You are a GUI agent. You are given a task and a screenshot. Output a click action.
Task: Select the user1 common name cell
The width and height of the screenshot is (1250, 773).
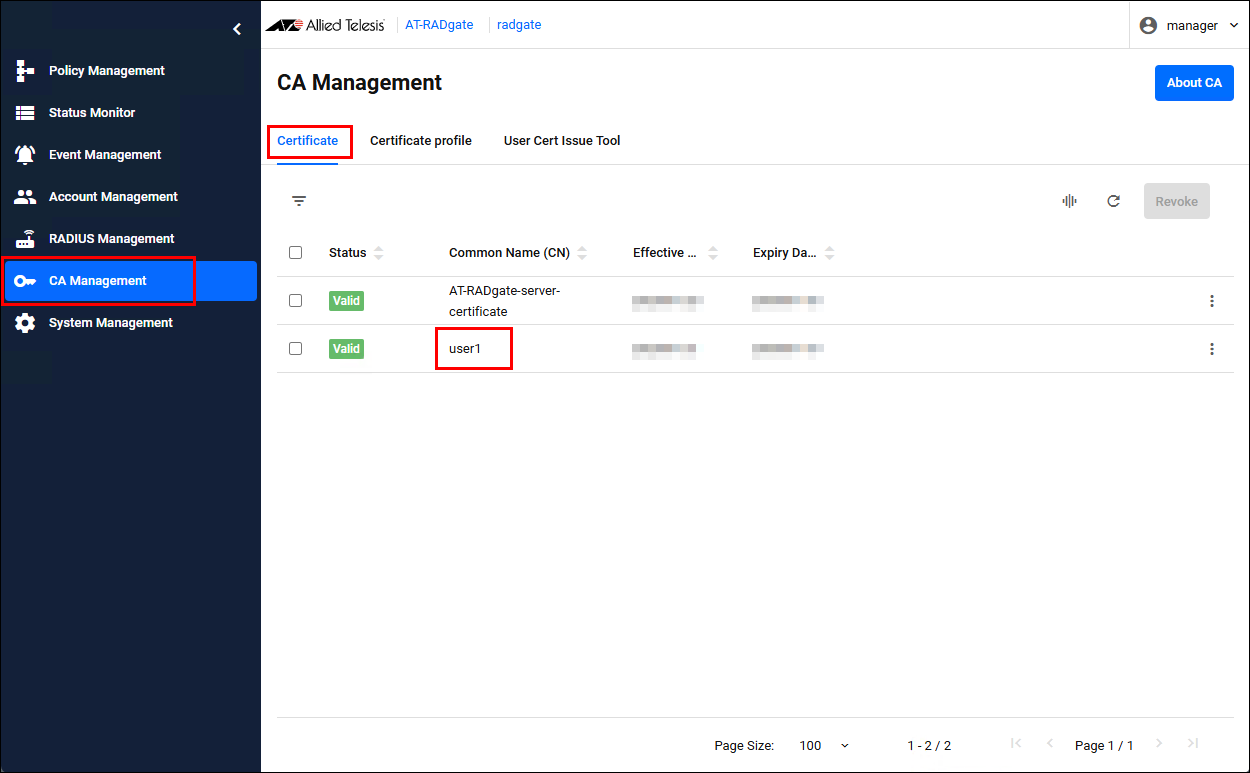coord(465,349)
